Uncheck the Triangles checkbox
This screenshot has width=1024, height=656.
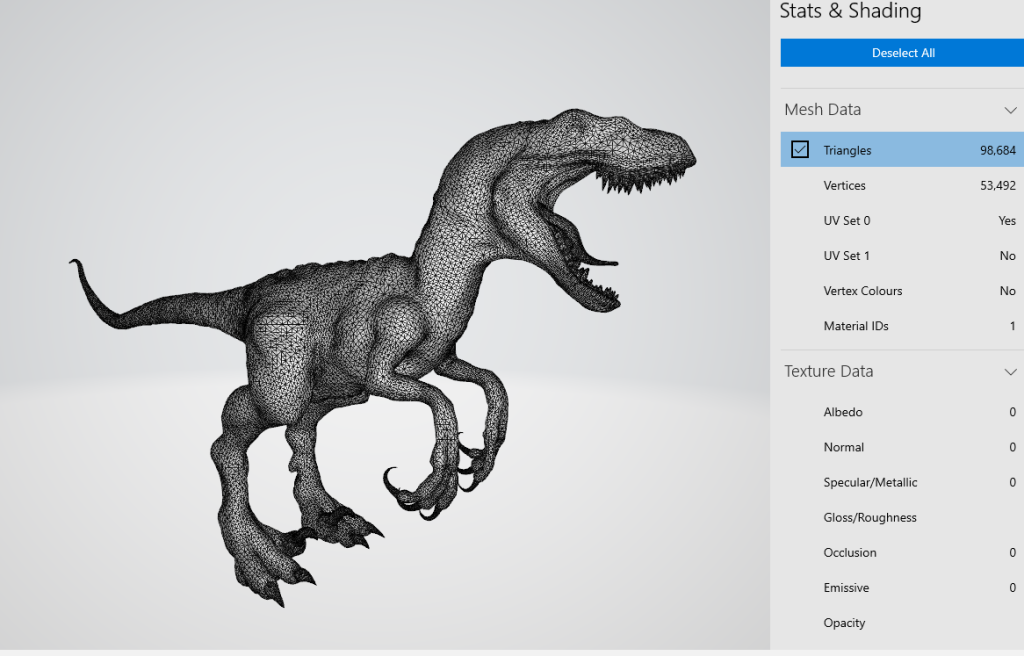click(799, 150)
